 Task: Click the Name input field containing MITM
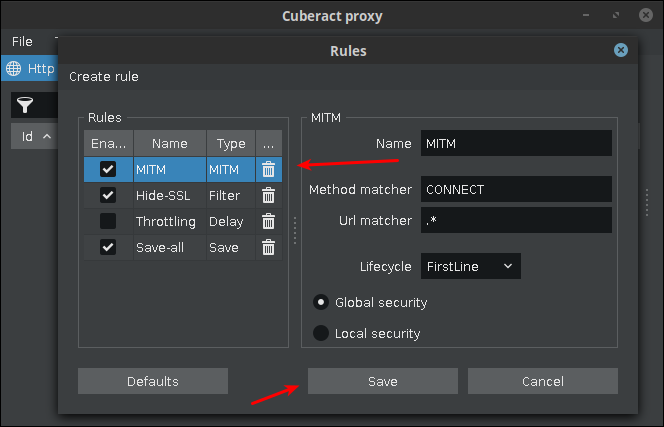(x=516, y=143)
